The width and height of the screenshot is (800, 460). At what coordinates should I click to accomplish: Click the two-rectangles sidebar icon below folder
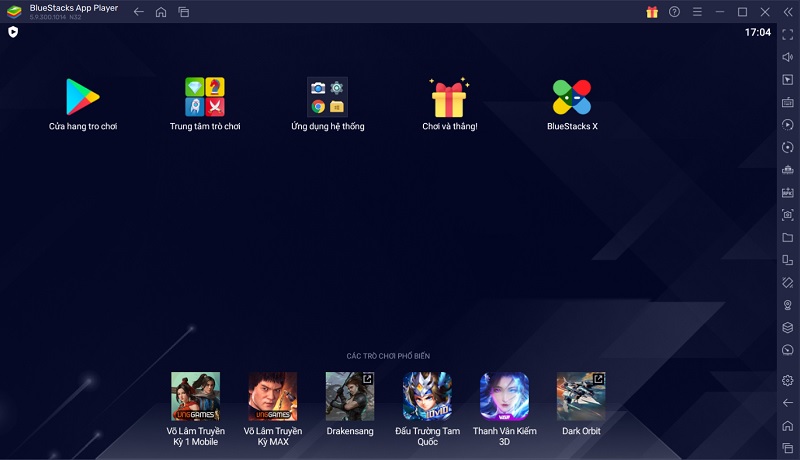pos(788,260)
